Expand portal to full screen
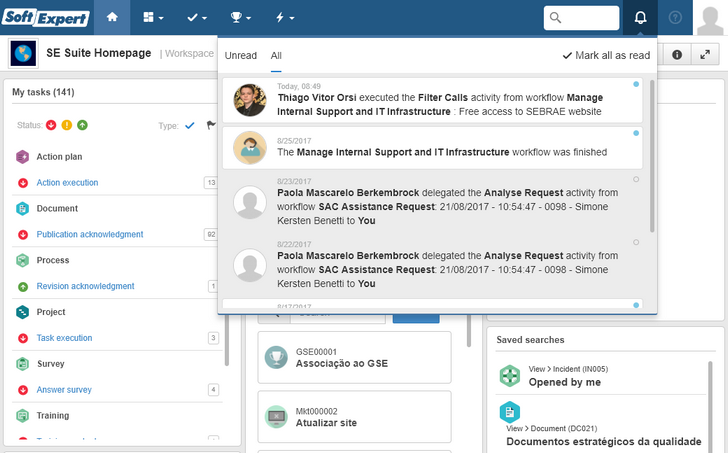 click(705, 55)
